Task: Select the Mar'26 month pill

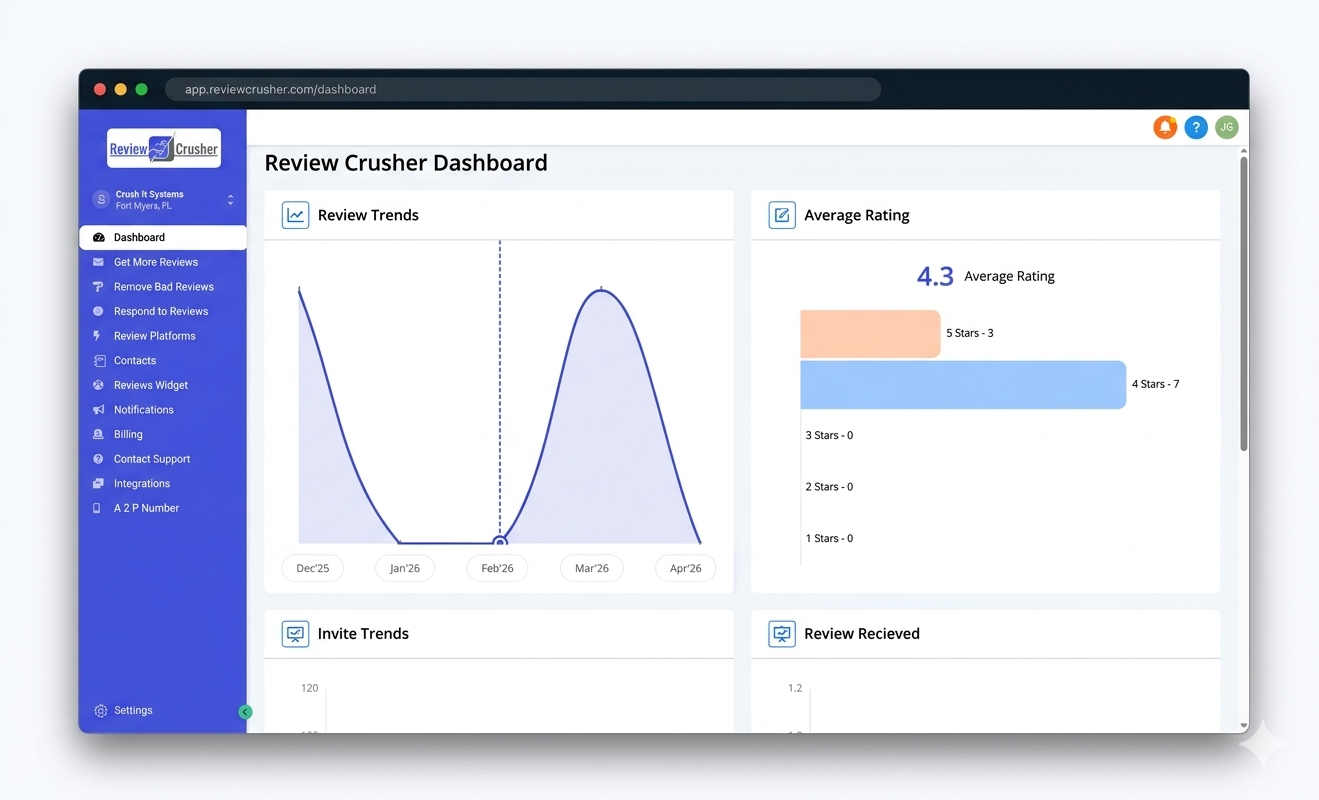Action: pyautogui.click(x=592, y=568)
